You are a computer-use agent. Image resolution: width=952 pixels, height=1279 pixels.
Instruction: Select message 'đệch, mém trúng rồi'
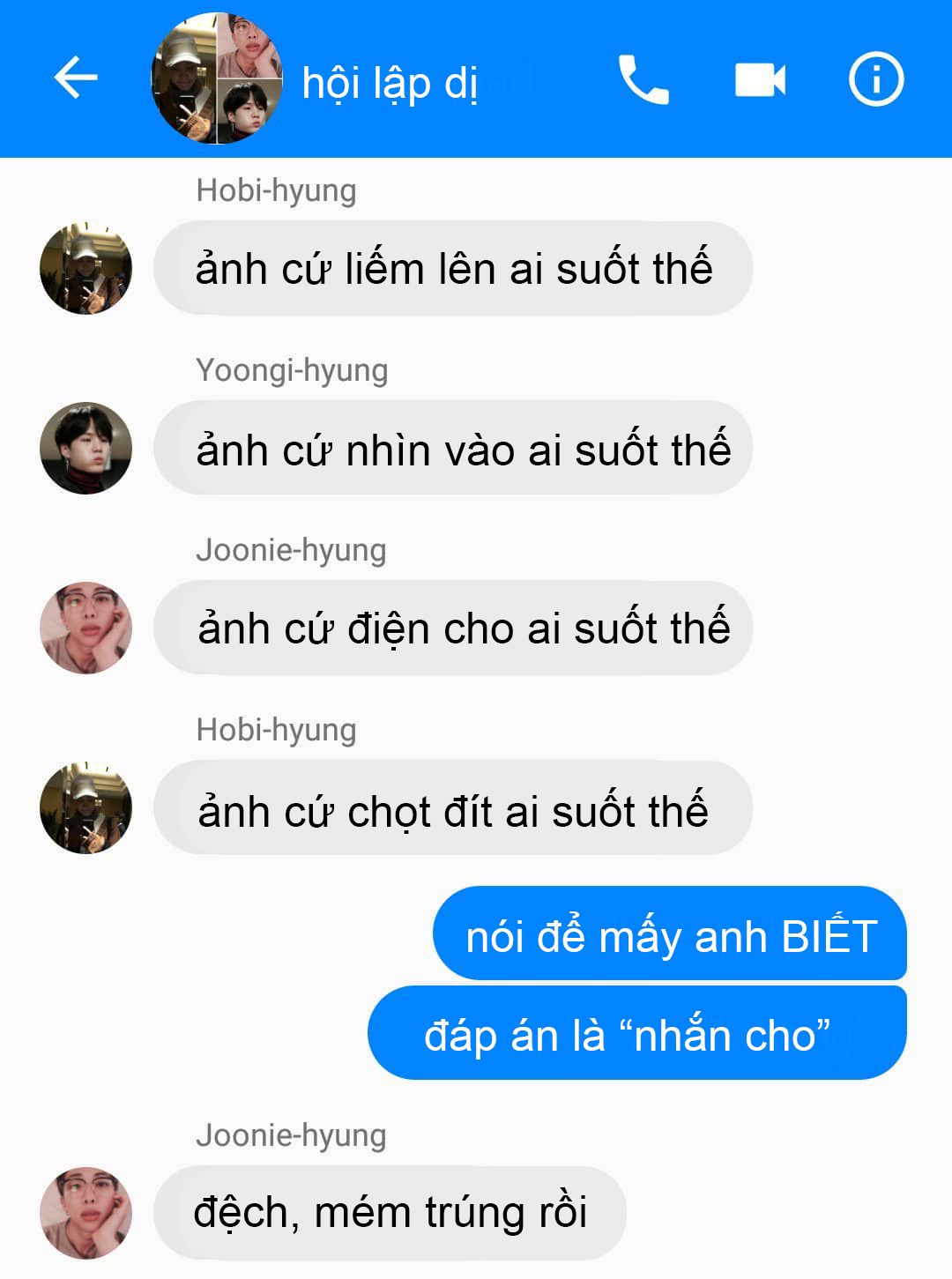390,1213
